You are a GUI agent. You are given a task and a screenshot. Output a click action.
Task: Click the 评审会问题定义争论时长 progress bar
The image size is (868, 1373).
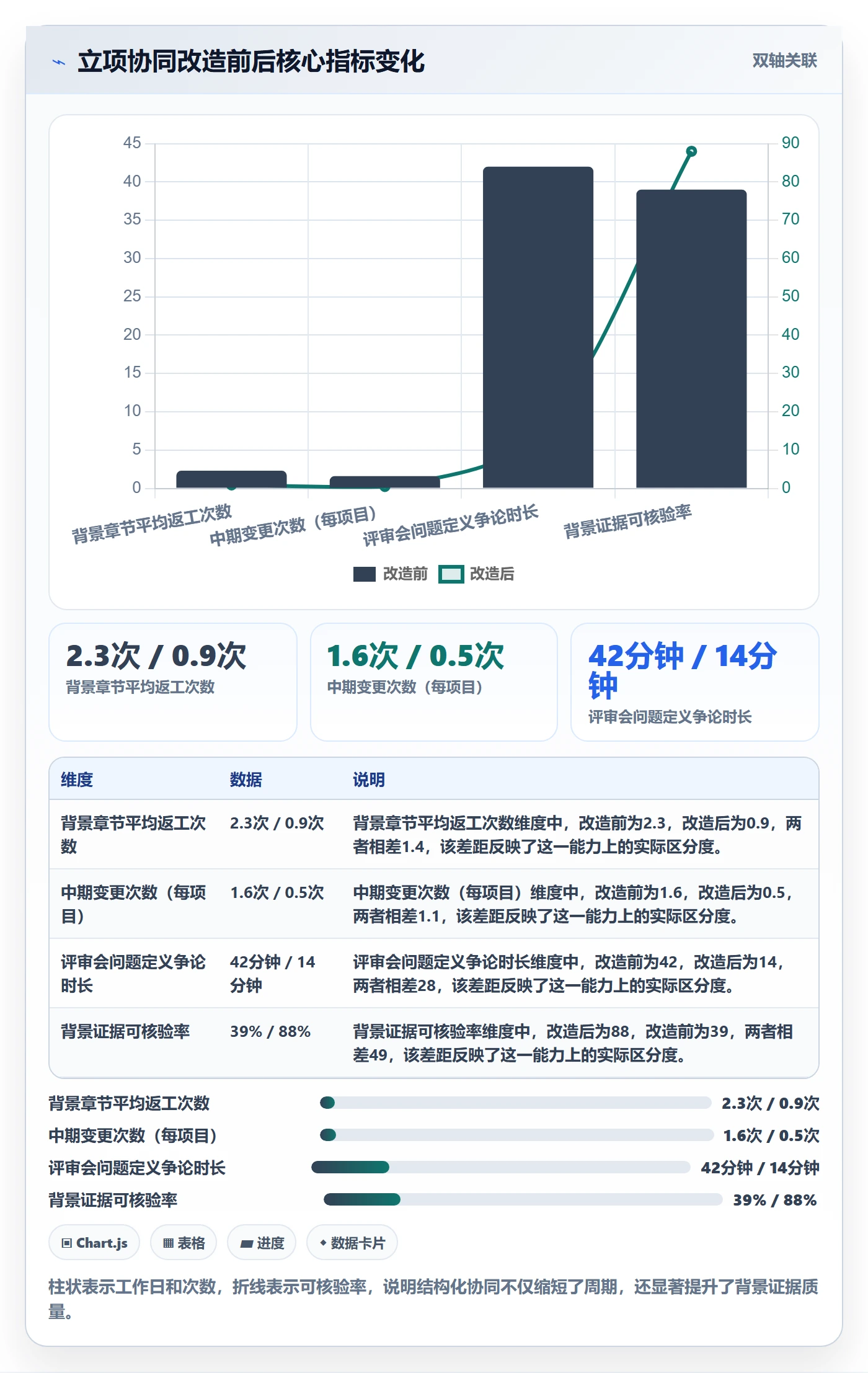(x=501, y=1167)
